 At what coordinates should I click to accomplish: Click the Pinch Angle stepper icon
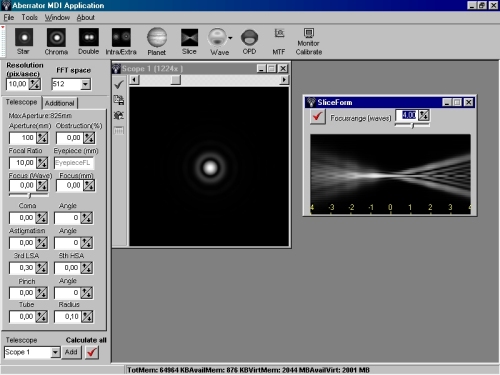(x=86, y=293)
